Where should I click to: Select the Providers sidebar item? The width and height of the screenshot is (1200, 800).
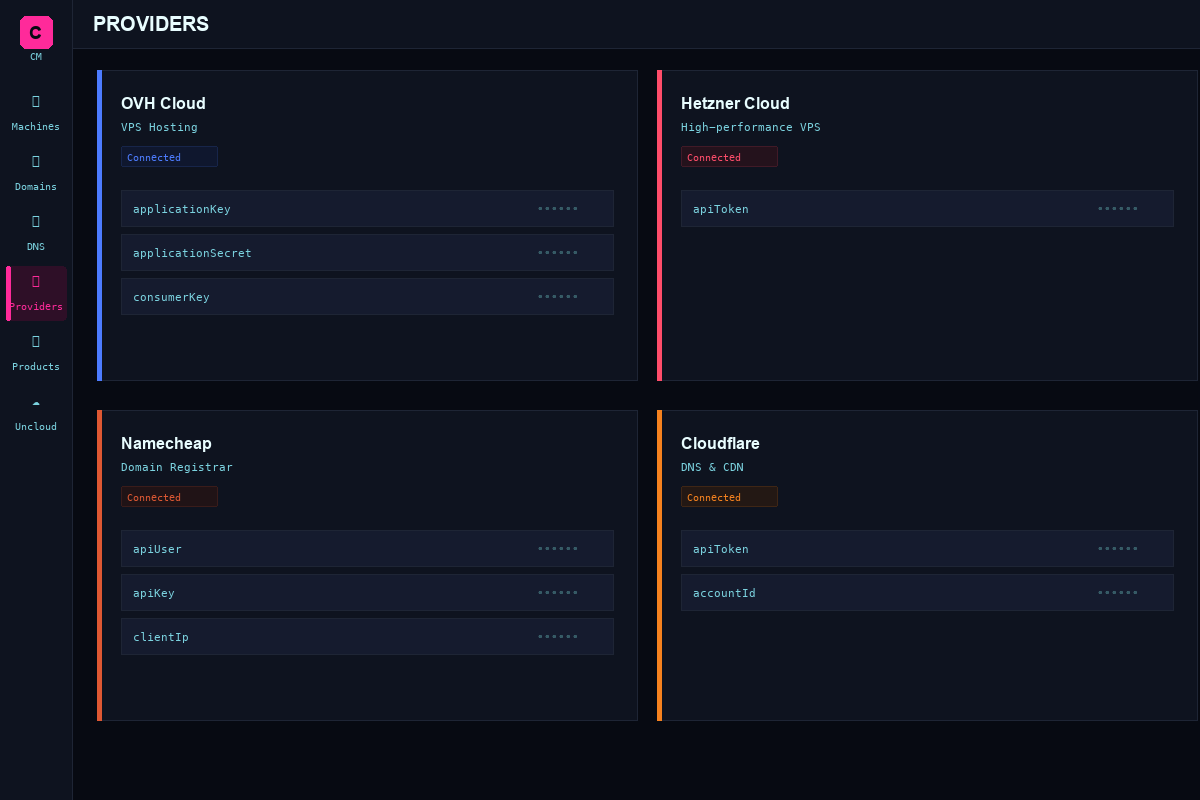click(36, 293)
